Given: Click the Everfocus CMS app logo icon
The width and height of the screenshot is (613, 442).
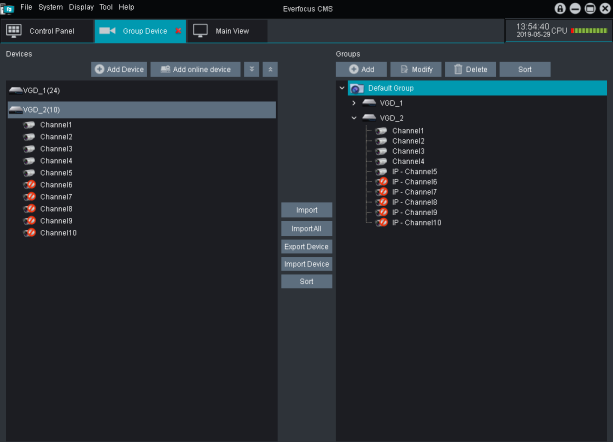Looking at the screenshot, I should pyautogui.click(x=7, y=8).
